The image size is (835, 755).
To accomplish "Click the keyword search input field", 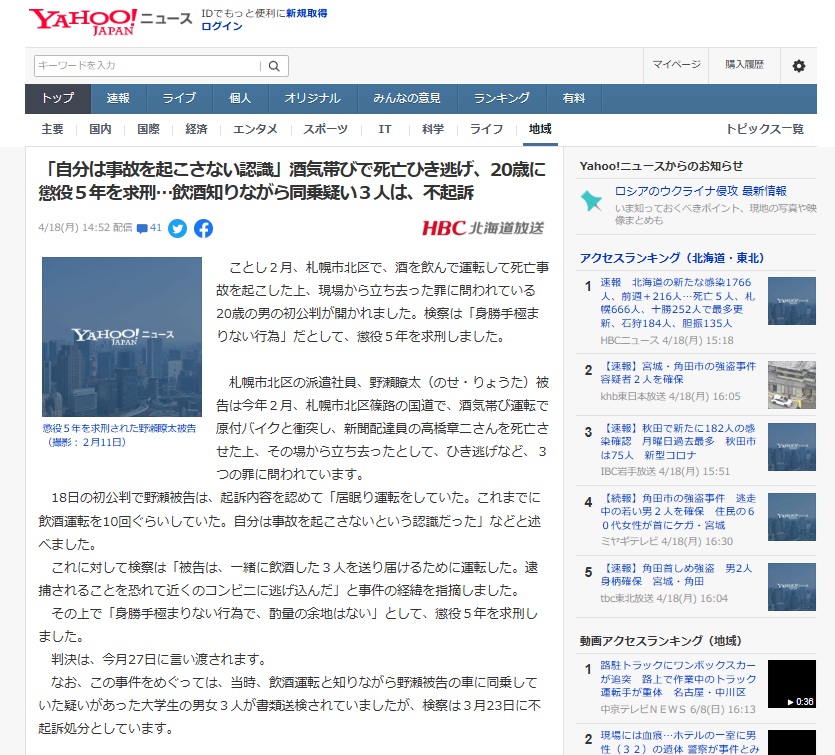I will 148,66.
